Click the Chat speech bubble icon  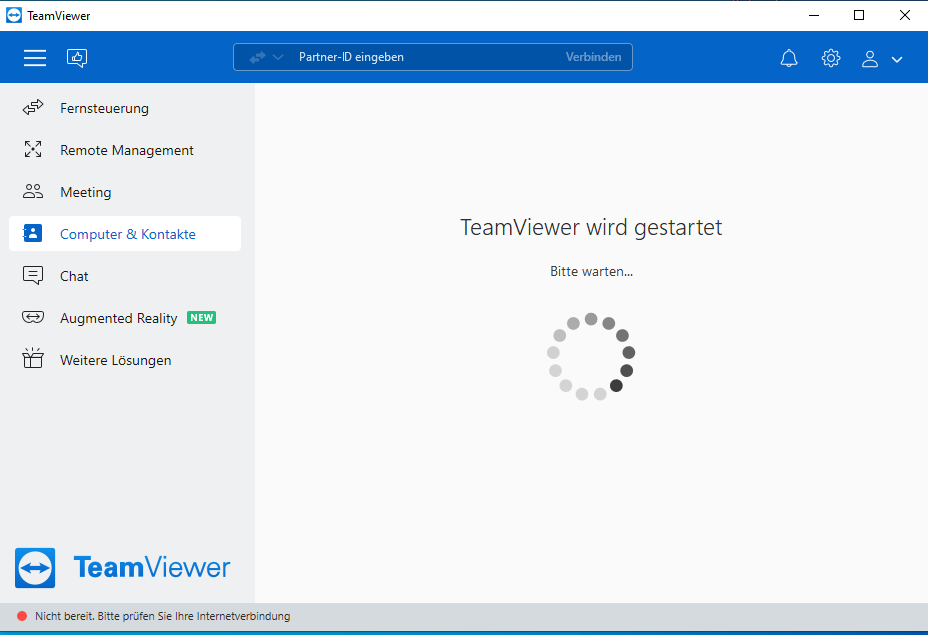click(33, 276)
